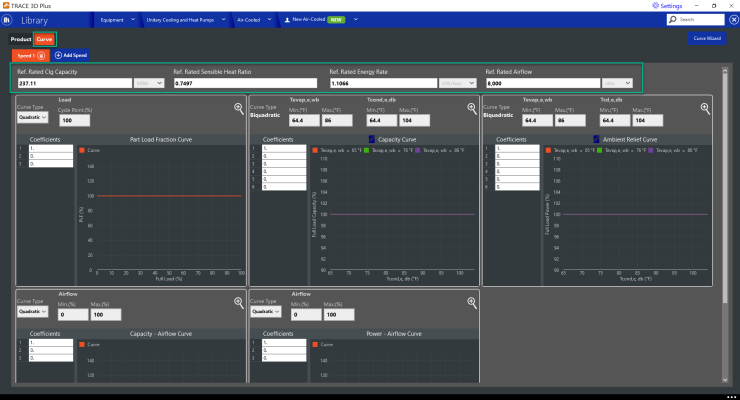Click the search magnifier icon
This screenshot has width=740, height=400.
(673, 19)
